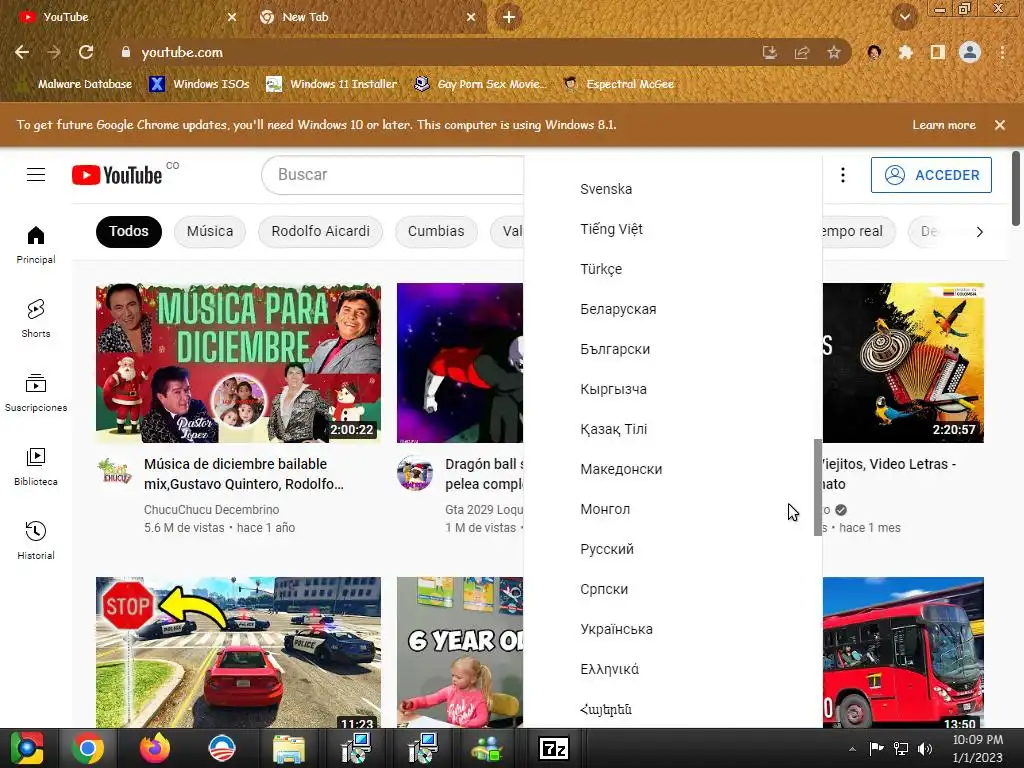Open the Malware Database bookmark
The image size is (1024, 768).
tap(75, 84)
